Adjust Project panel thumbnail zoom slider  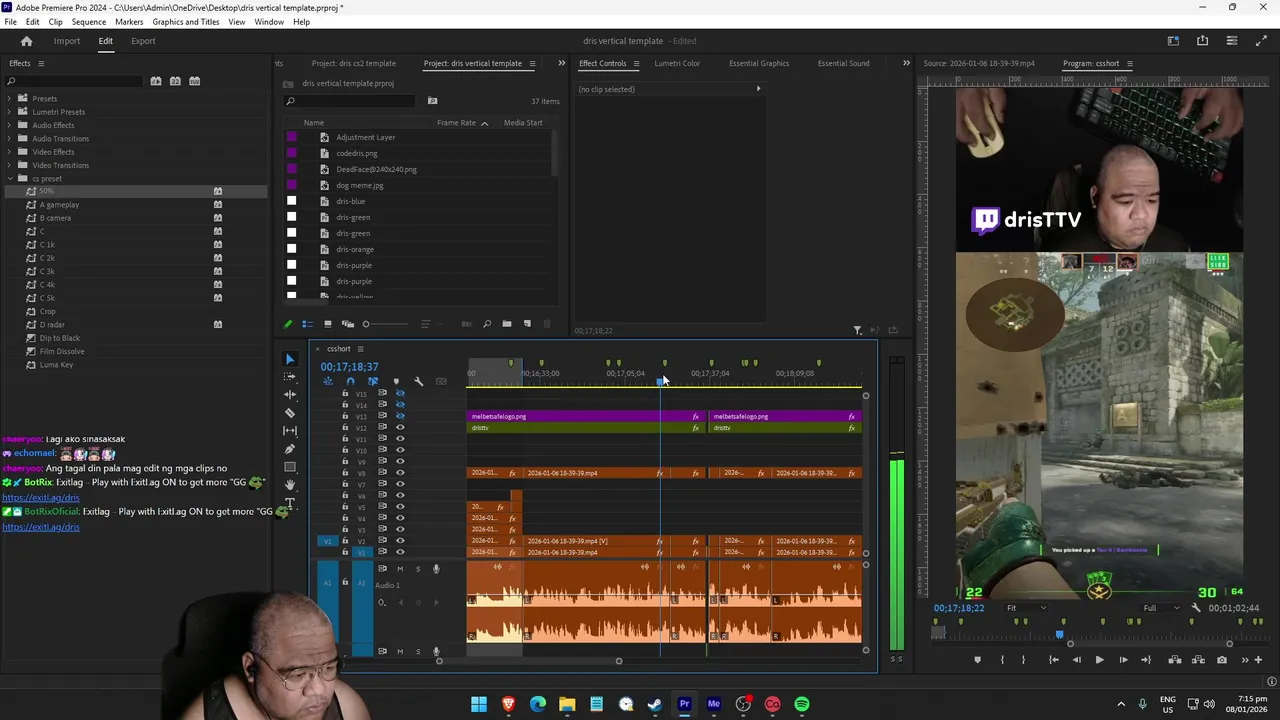pyautogui.click(x=388, y=324)
